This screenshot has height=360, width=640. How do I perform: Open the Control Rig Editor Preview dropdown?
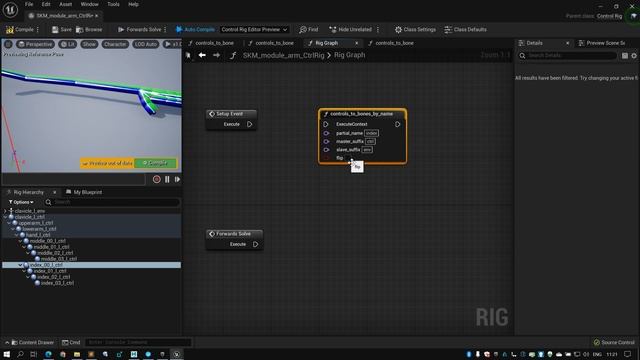pos(254,29)
